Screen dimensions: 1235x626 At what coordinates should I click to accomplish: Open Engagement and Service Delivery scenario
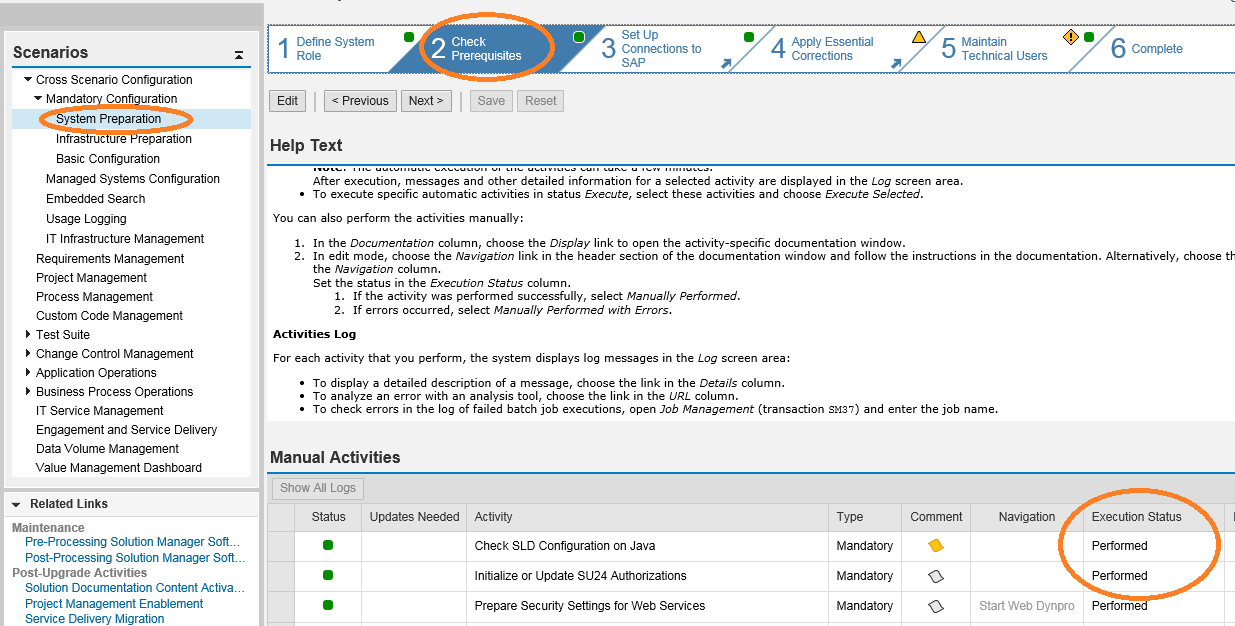click(x=127, y=430)
